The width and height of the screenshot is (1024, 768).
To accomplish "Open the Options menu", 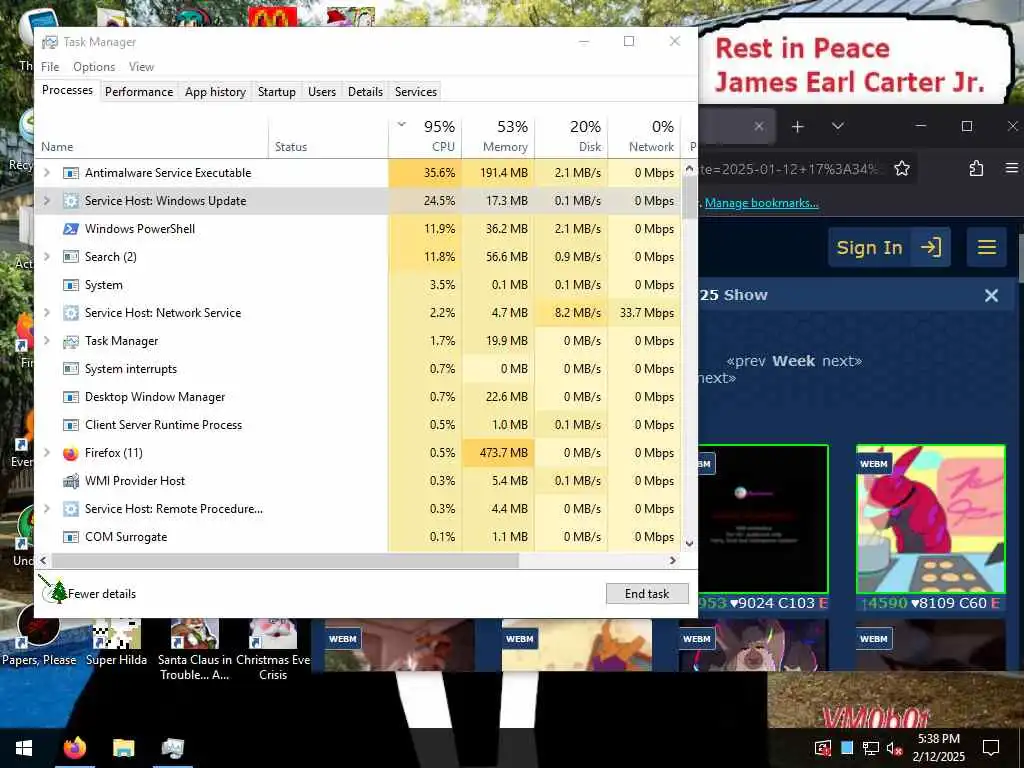I will point(94,67).
